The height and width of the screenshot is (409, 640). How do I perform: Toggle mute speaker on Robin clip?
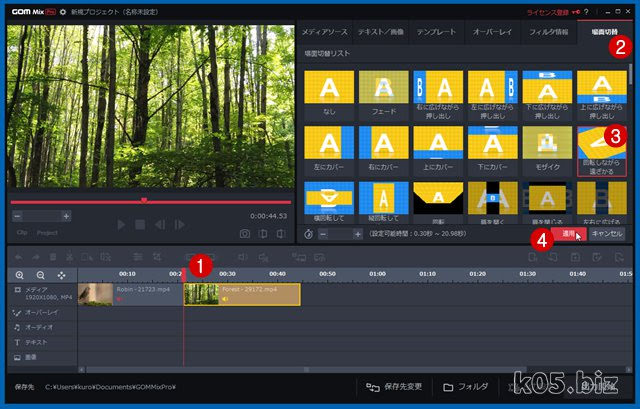[x=120, y=300]
